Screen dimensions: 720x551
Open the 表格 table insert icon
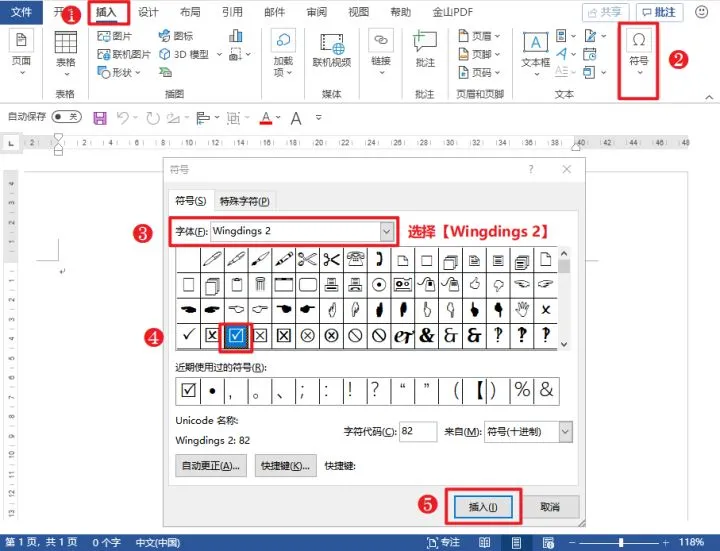click(x=66, y=50)
